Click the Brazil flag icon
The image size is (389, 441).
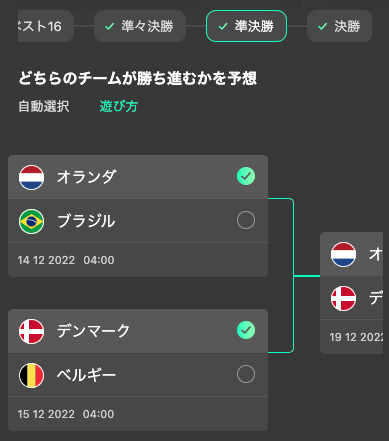pyautogui.click(x=31, y=221)
